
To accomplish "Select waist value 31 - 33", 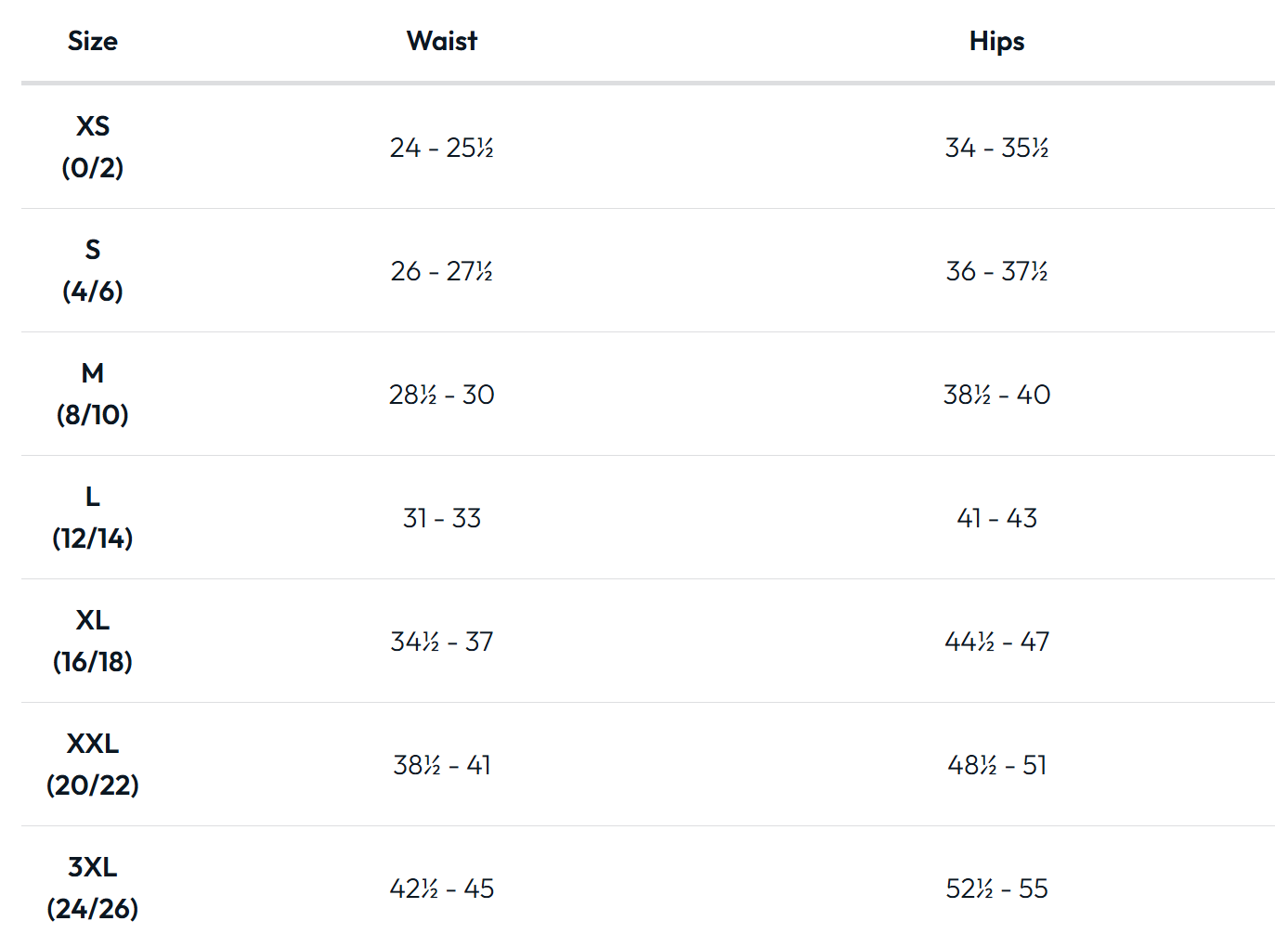I will tap(442, 518).
